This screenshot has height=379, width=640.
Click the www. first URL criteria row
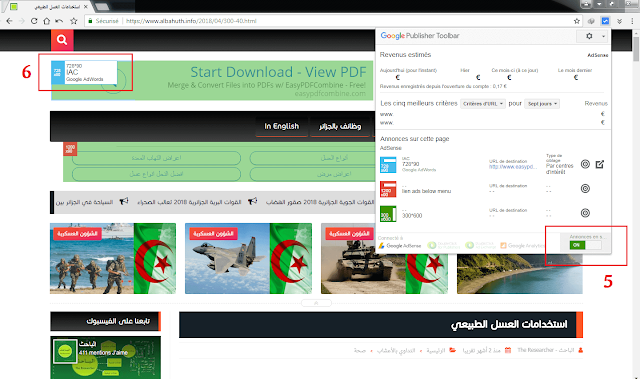pos(387,114)
